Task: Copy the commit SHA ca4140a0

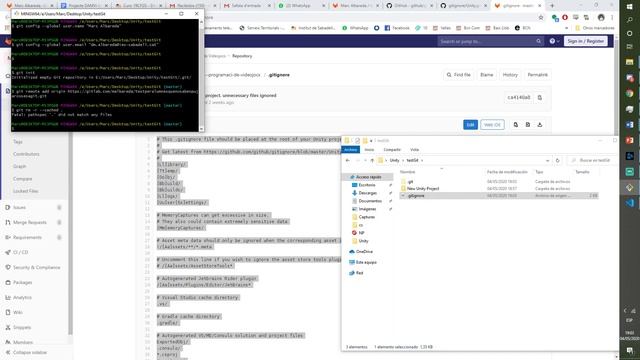Action: pyautogui.click(x=540, y=98)
